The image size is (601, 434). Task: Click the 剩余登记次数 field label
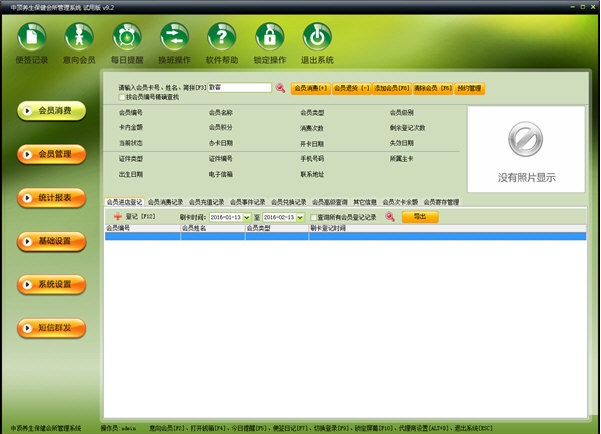(407, 128)
